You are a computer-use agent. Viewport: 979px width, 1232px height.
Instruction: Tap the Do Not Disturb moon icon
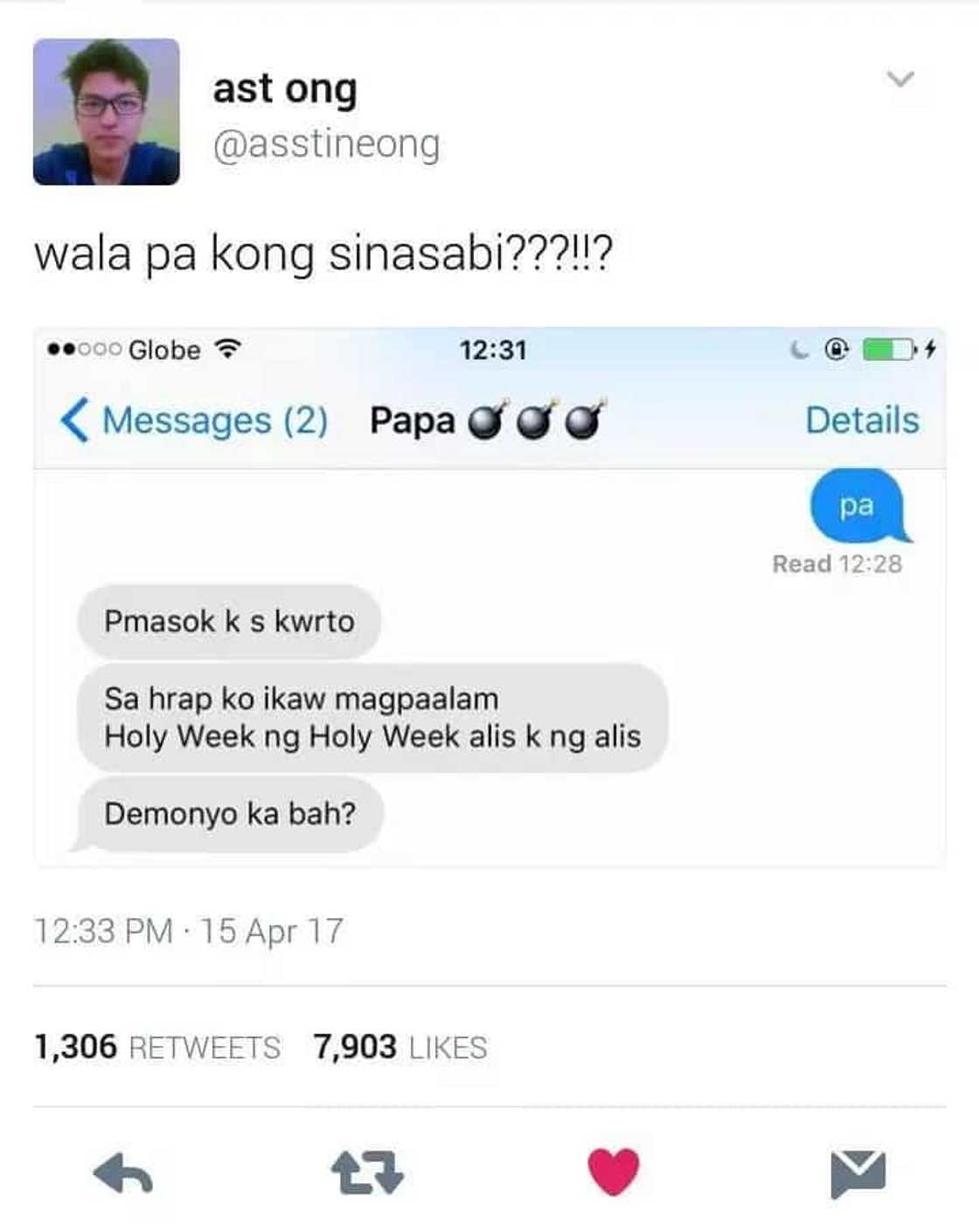tap(799, 351)
